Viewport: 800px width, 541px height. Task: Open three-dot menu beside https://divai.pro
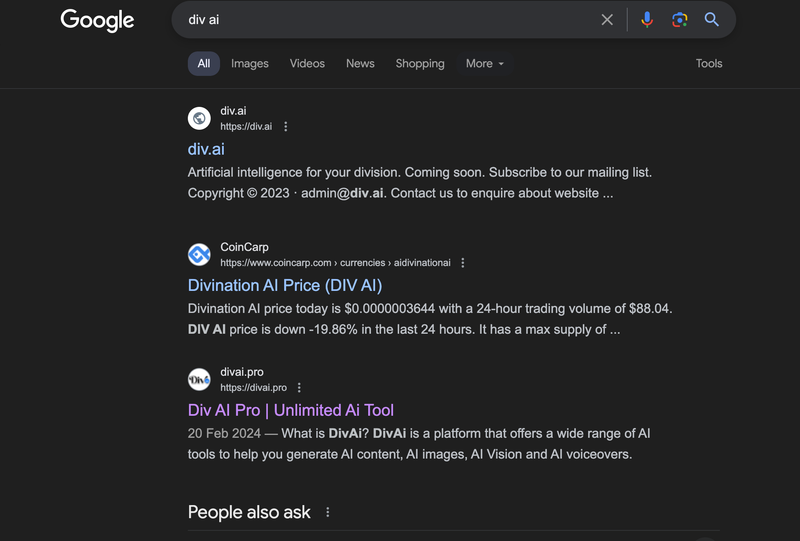pyautogui.click(x=299, y=388)
